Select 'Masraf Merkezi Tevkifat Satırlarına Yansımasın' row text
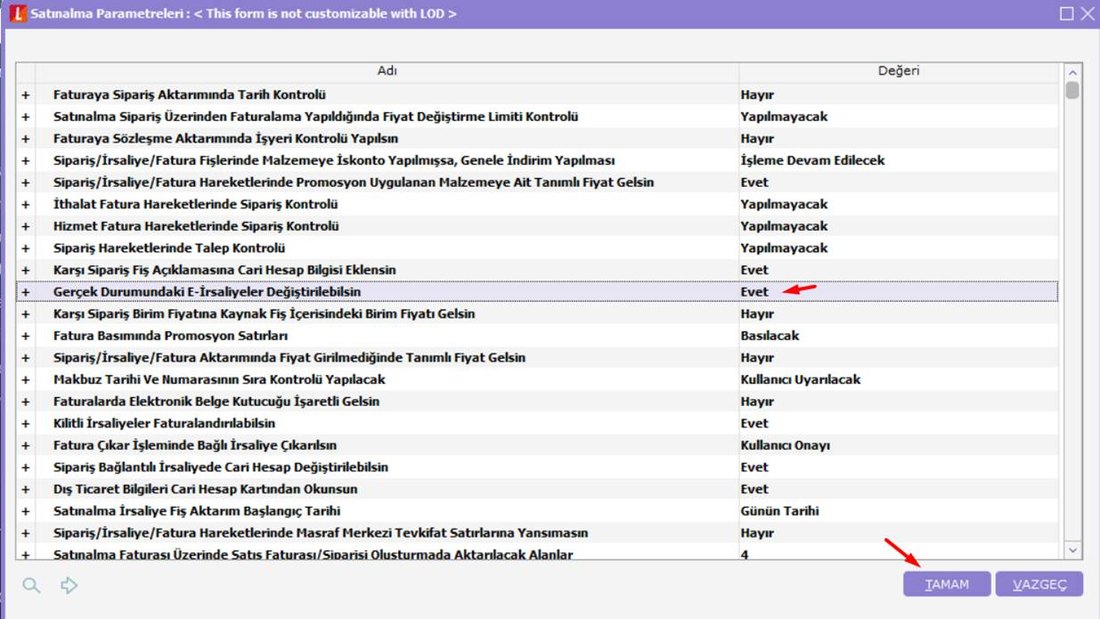The image size is (1100, 619). (321, 533)
